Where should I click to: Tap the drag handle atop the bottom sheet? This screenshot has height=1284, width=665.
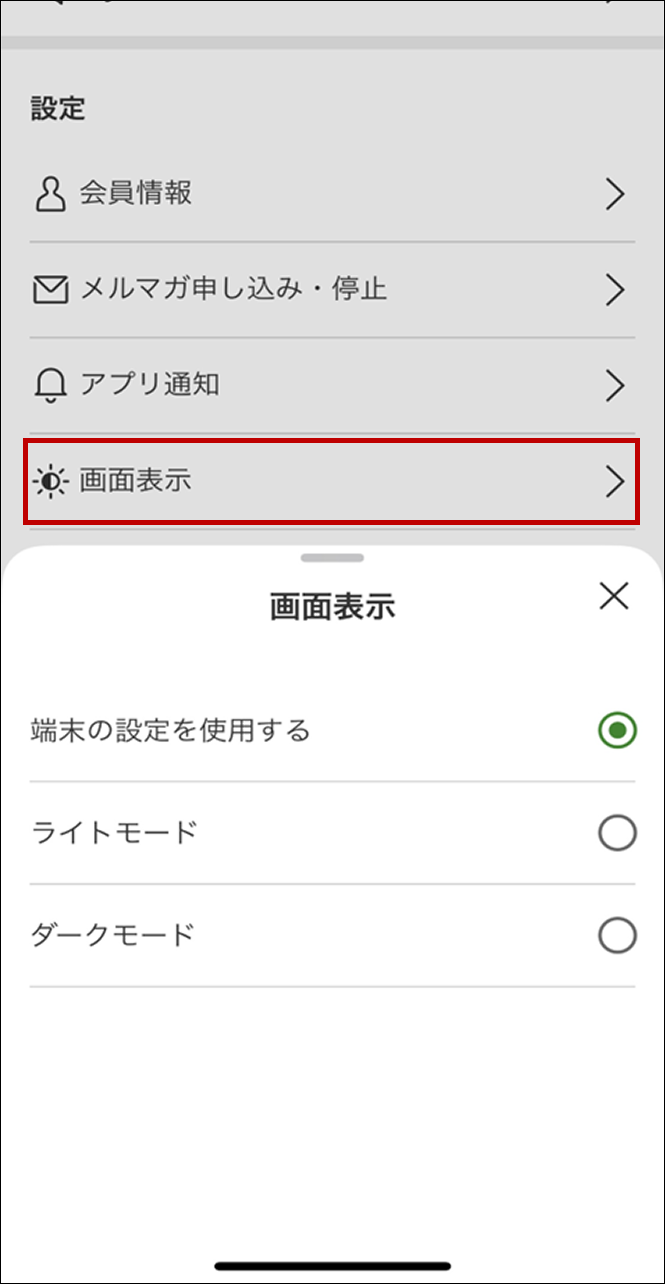[x=332, y=558]
